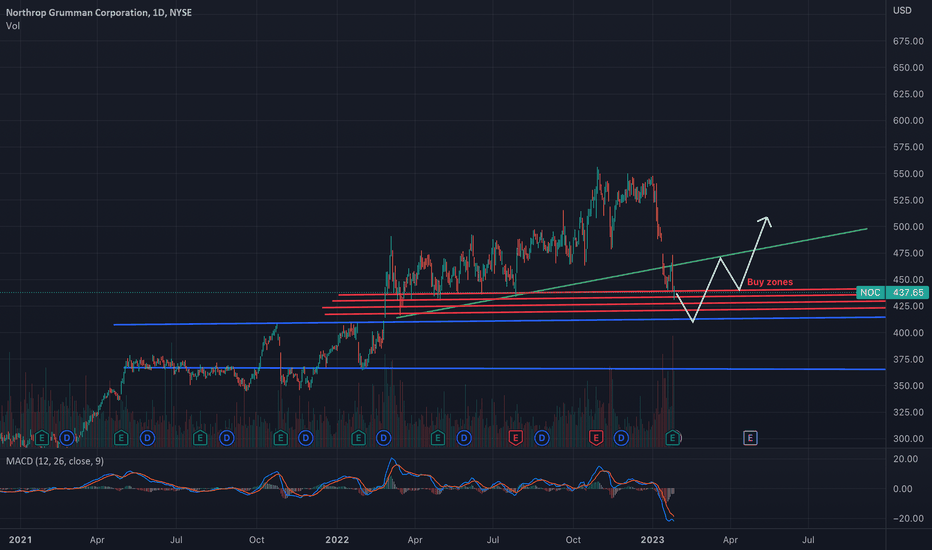This screenshot has height=550, width=932.
Task: Click the 350.00 price axis label
Action: click(908, 385)
